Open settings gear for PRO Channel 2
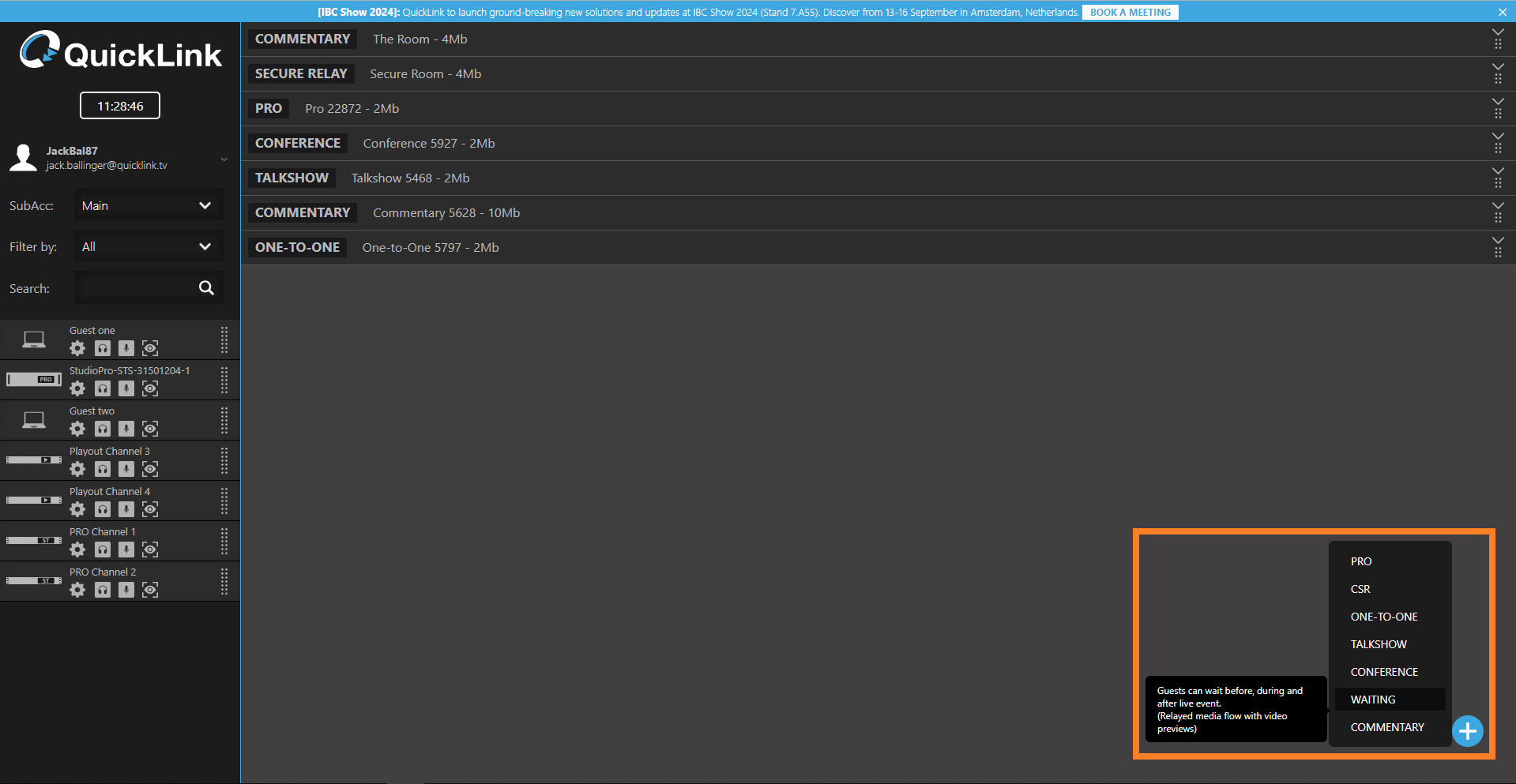Screen dimensions: 1516x784 click(77, 590)
